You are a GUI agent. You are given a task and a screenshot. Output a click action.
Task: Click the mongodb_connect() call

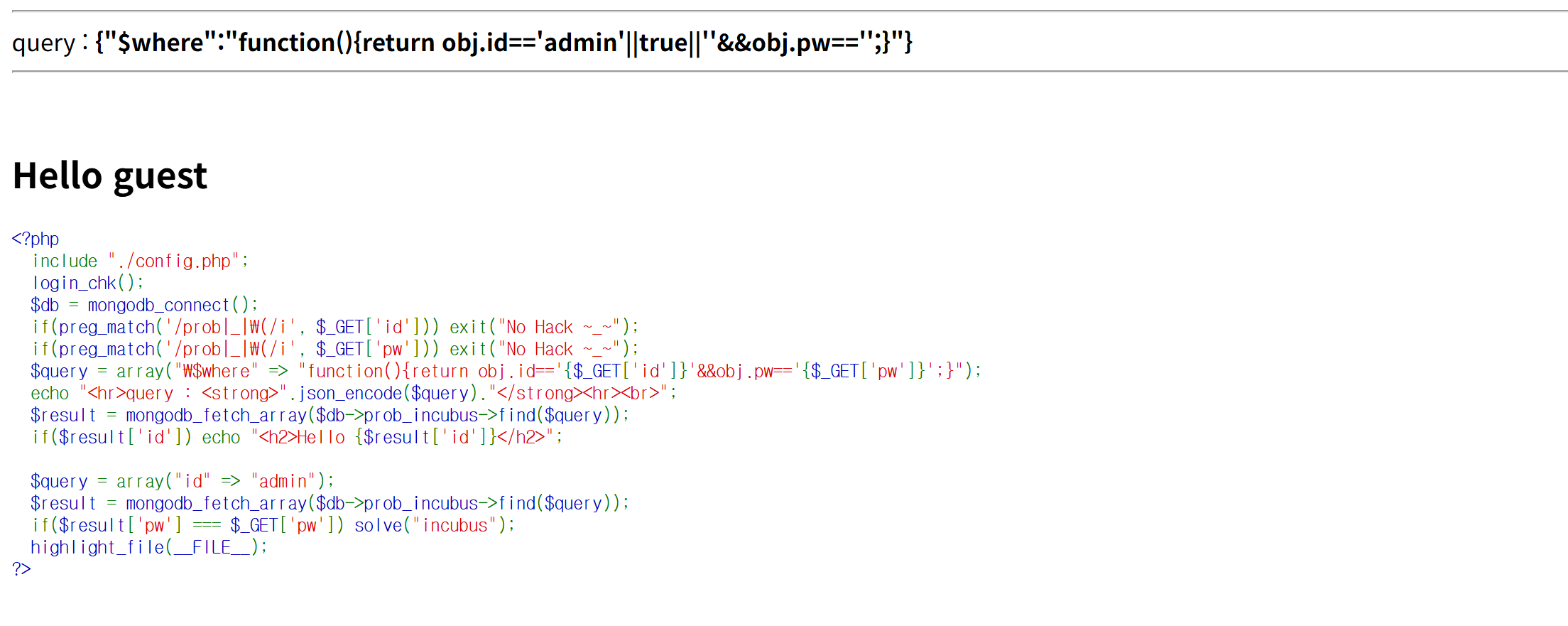[172, 306]
